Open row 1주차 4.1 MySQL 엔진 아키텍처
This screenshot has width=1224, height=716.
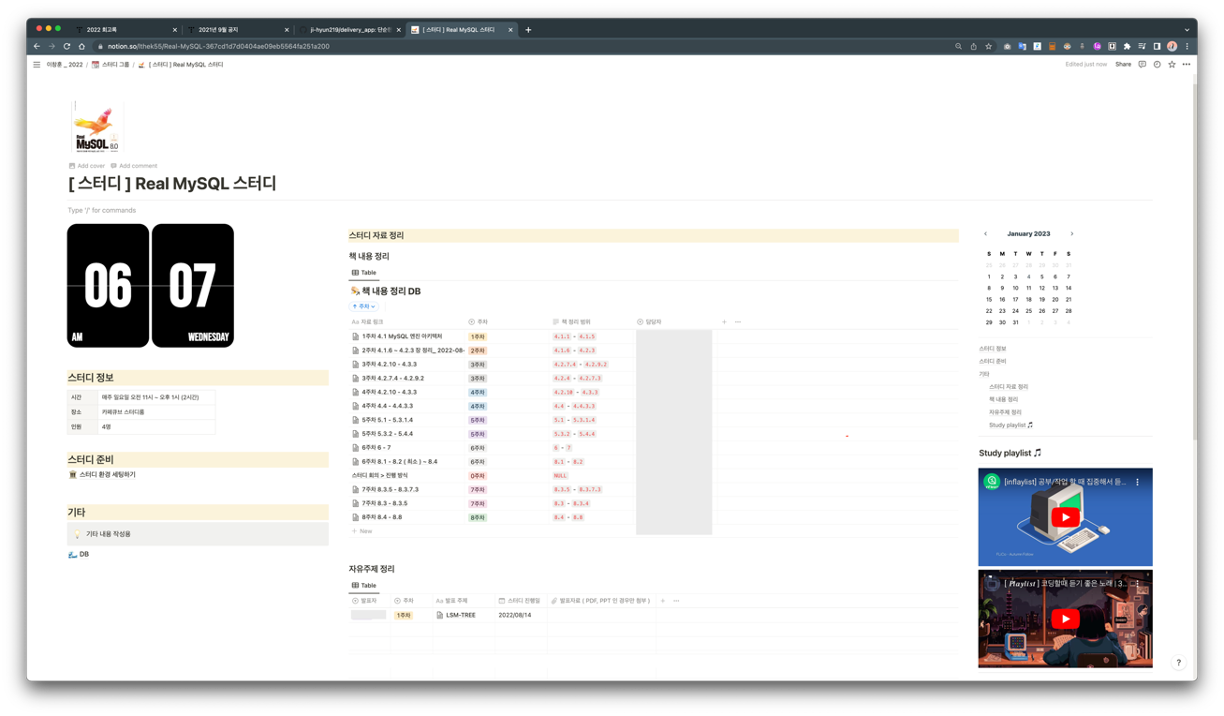pyautogui.click(x=402, y=337)
